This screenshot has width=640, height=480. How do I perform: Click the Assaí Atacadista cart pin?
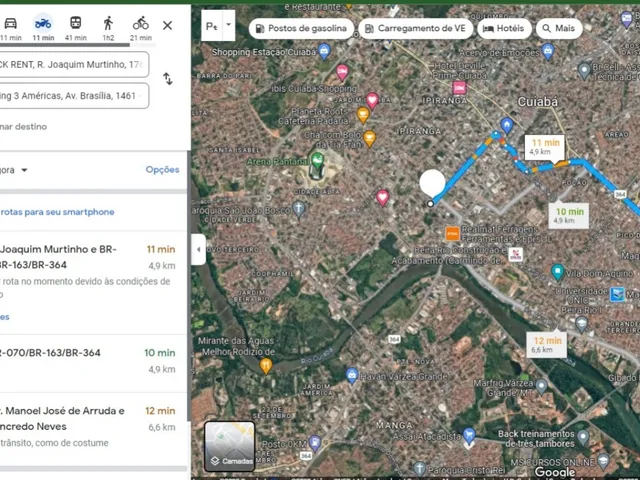[469, 436]
